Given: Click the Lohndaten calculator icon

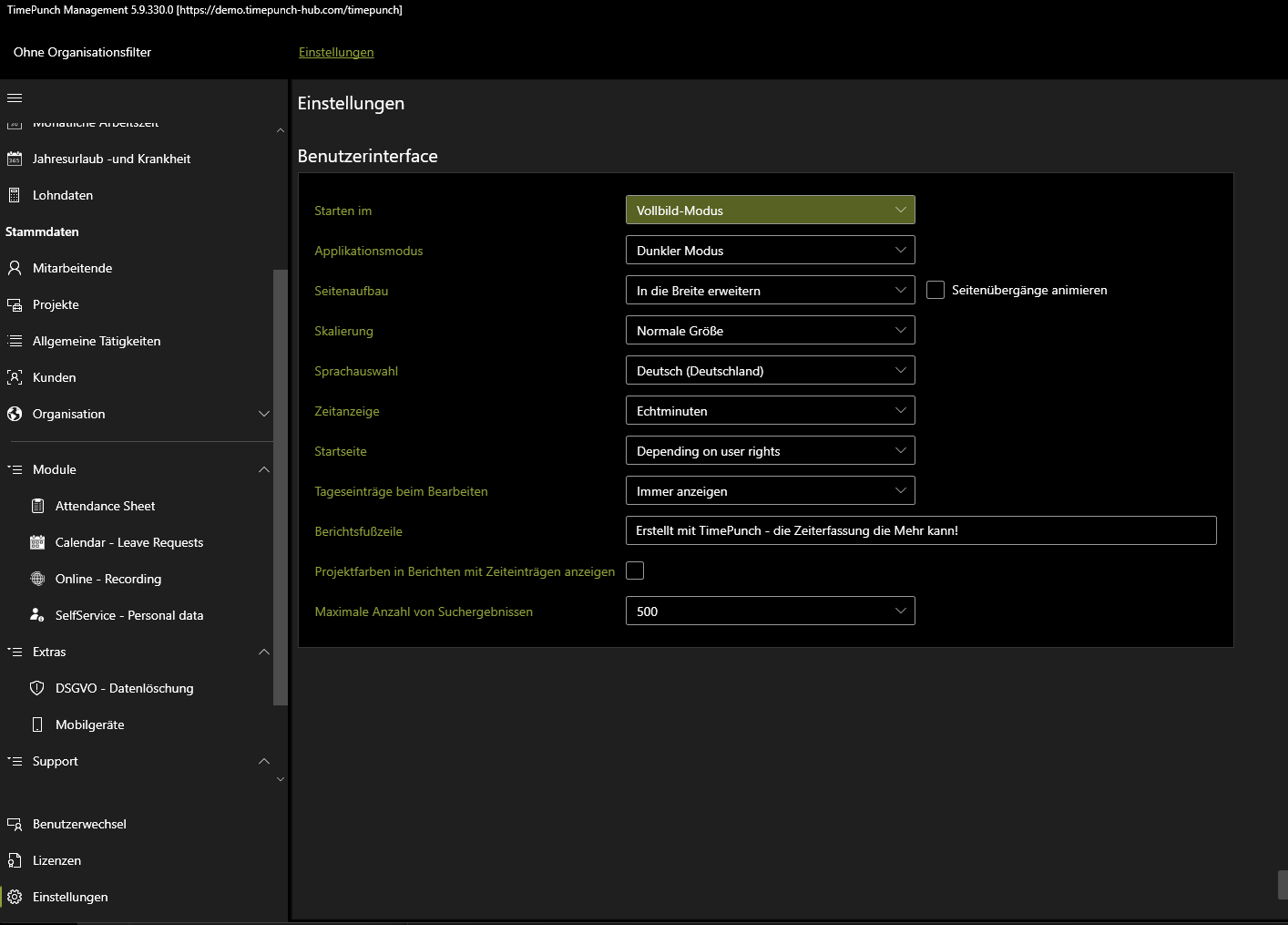Looking at the screenshot, I should click(15, 195).
